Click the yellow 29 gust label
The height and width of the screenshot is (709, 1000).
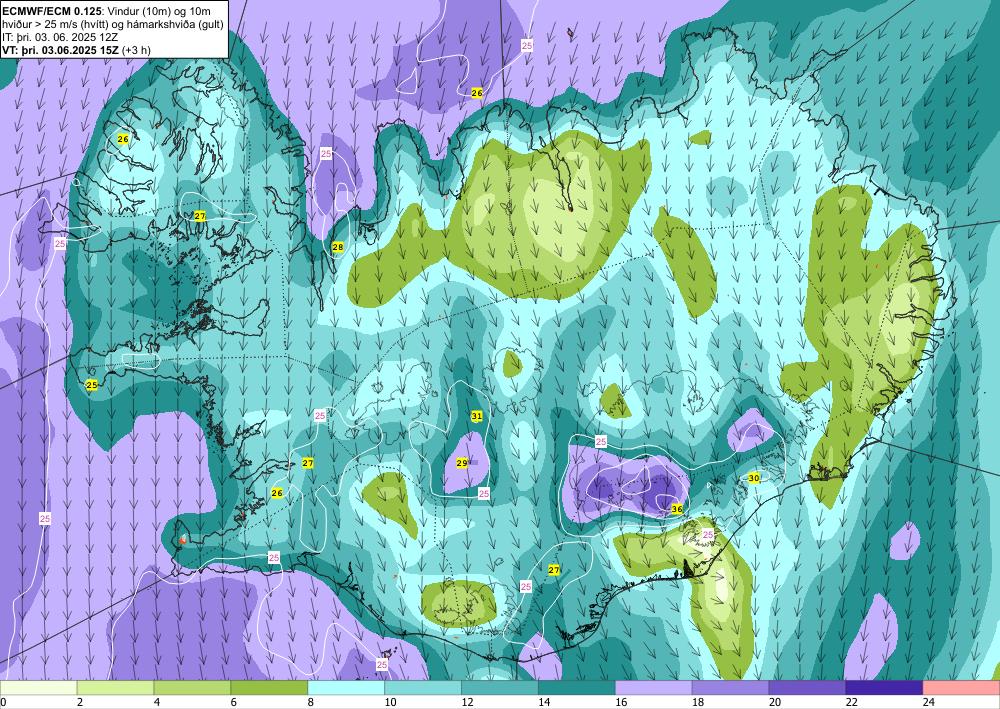click(x=462, y=463)
